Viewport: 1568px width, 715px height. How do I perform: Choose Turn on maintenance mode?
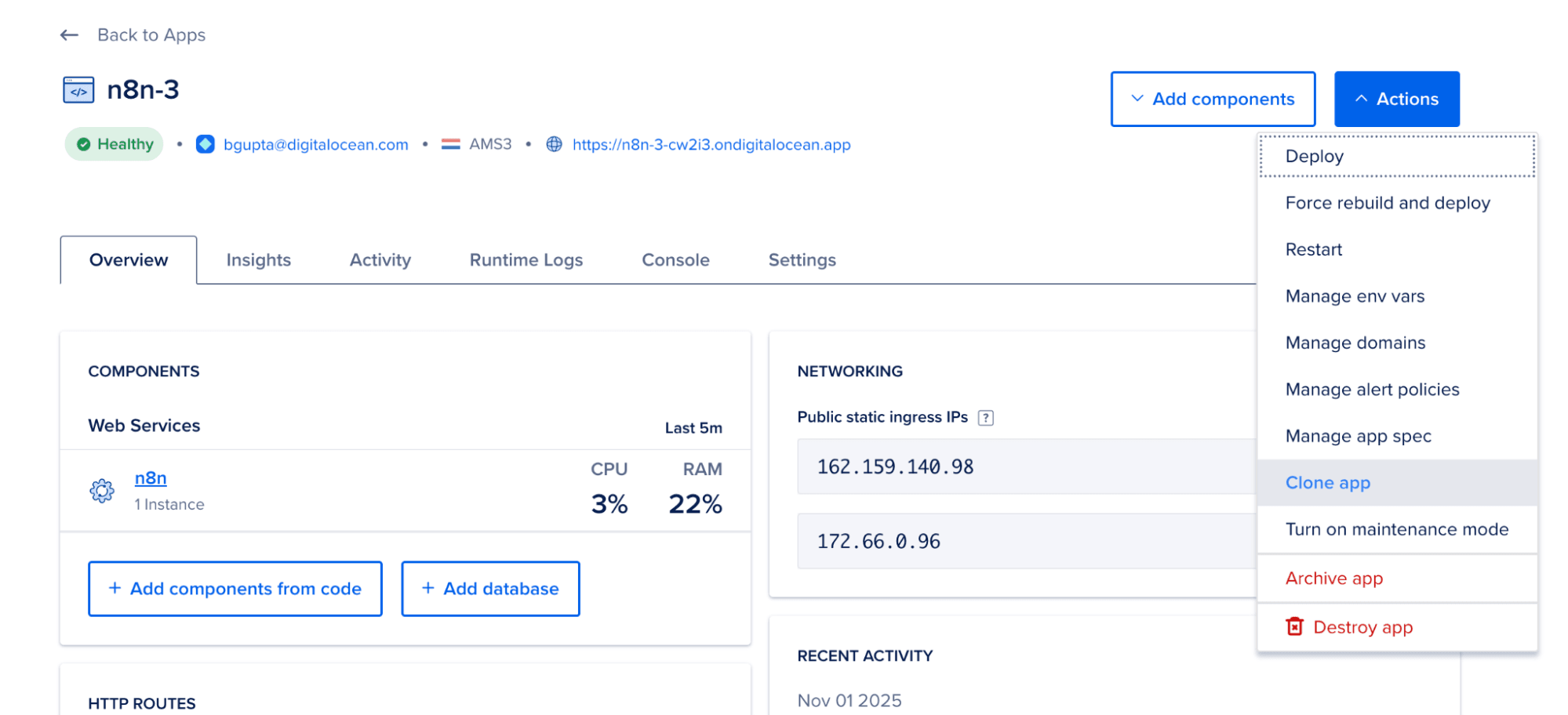pyautogui.click(x=1396, y=529)
